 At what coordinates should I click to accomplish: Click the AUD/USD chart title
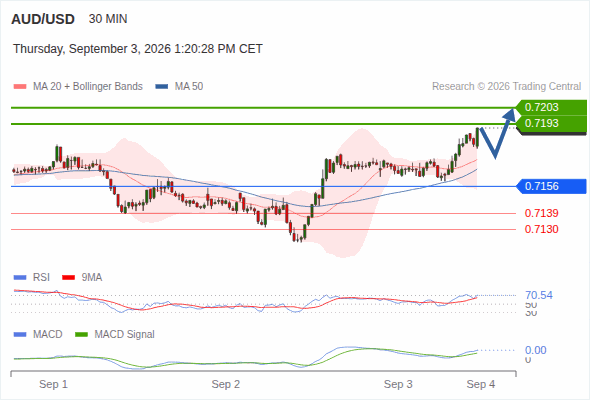pos(43,19)
